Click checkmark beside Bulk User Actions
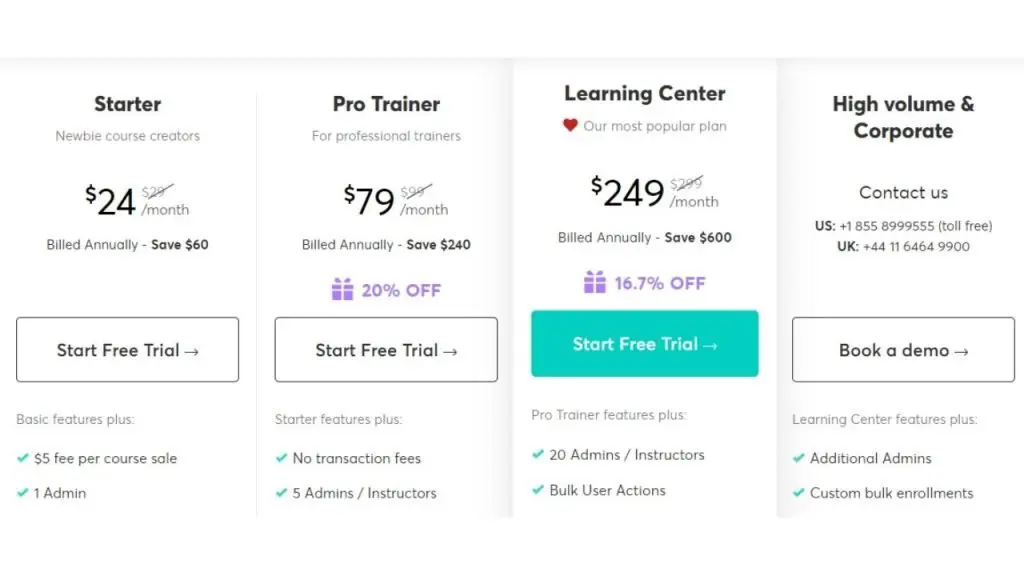The width and height of the screenshot is (1024, 576). point(538,490)
